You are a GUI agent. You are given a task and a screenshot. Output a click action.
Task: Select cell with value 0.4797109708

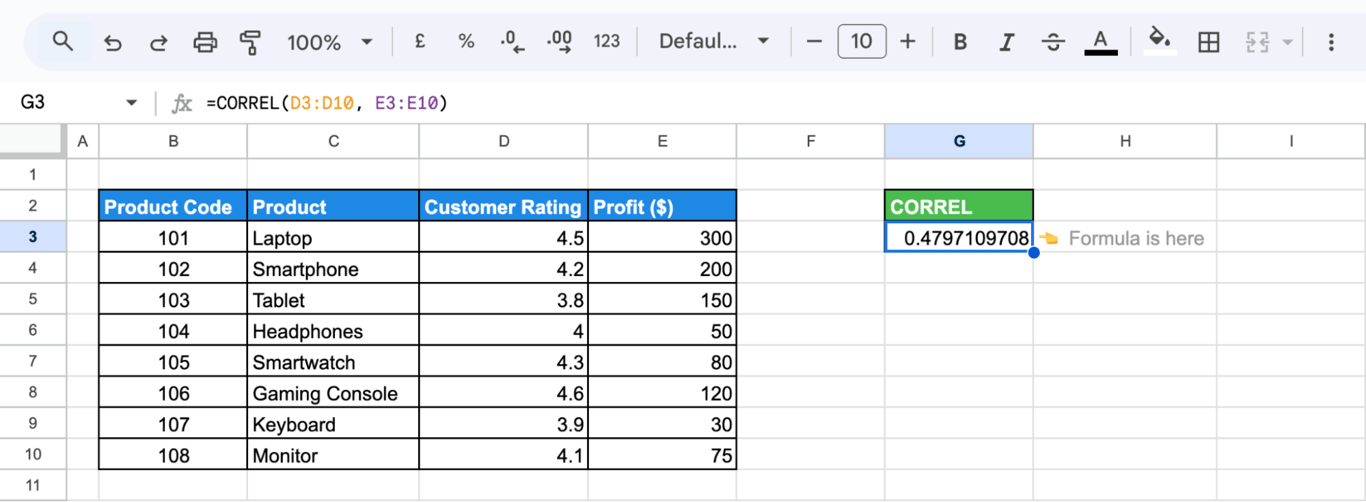[959, 237]
